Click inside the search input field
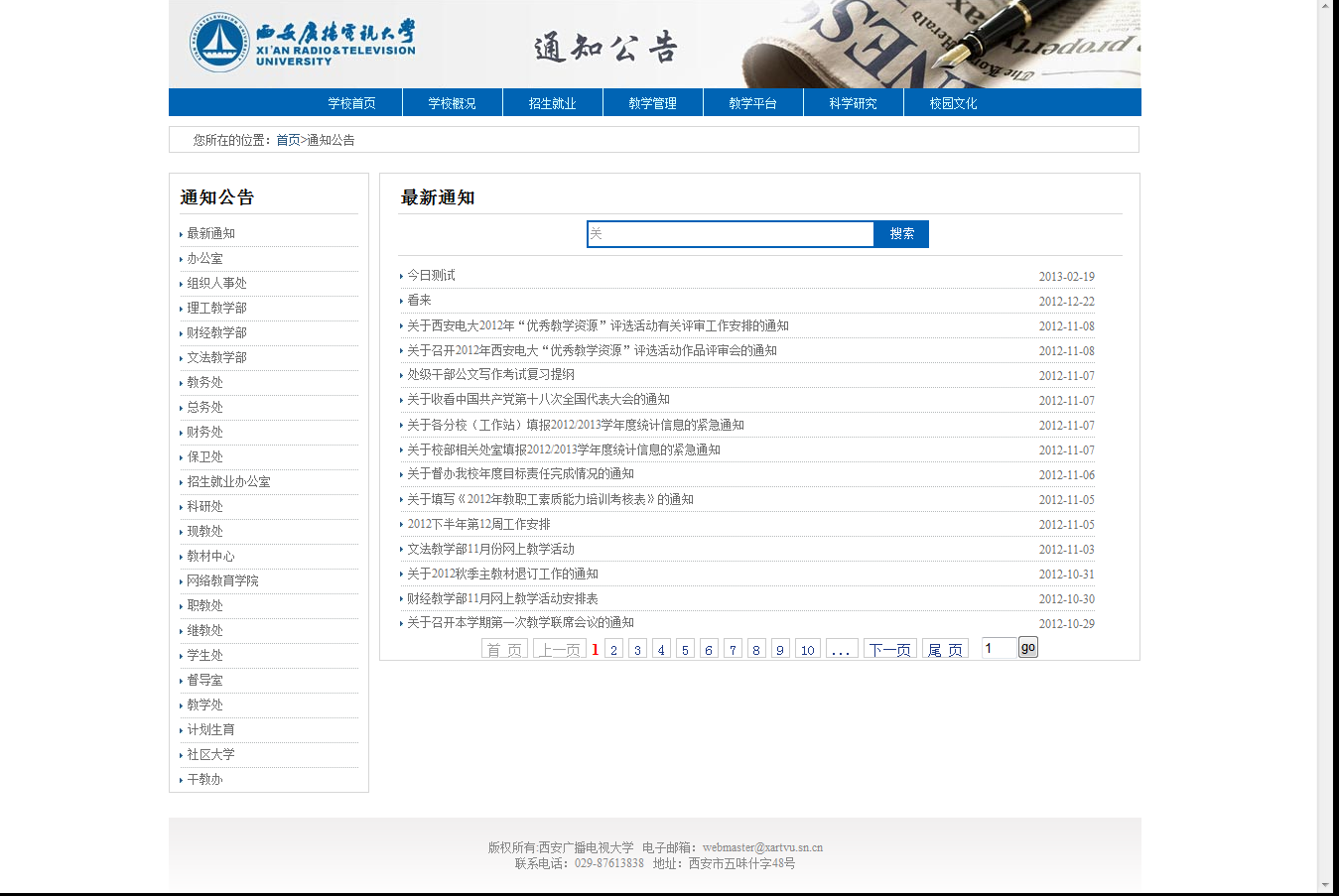 (730, 233)
